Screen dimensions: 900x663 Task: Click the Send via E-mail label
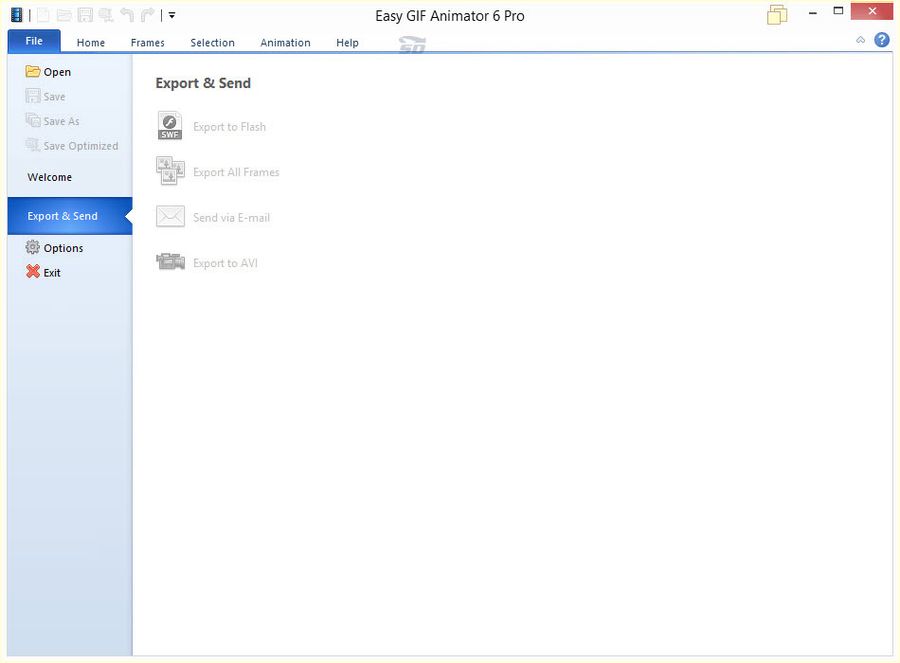point(231,218)
